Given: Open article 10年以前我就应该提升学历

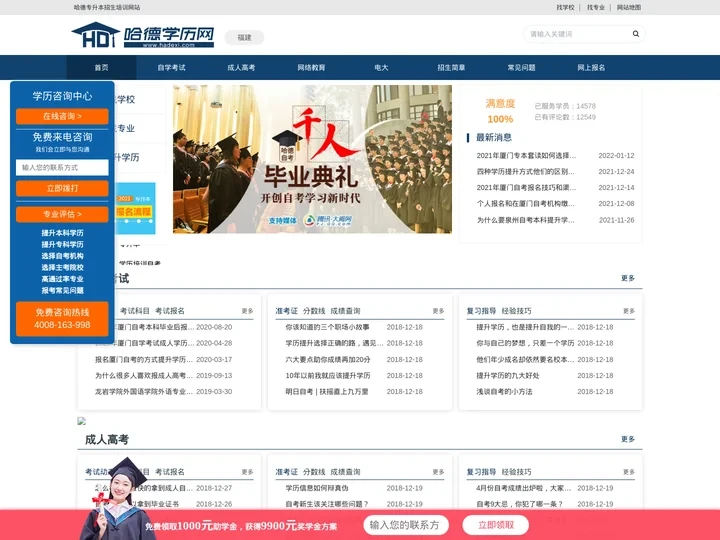Looking at the screenshot, I should (x=328, y=376).
